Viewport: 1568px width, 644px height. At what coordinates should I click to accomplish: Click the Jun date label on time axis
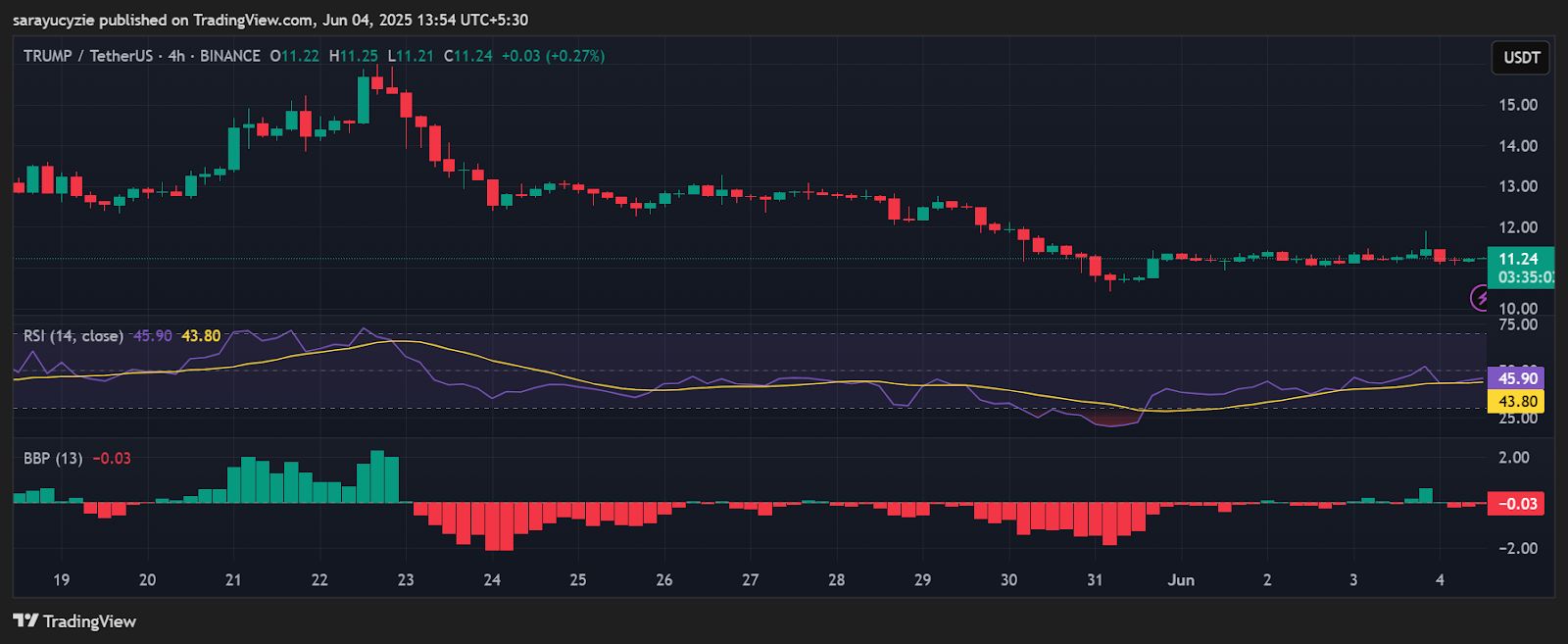point(1181,580)
